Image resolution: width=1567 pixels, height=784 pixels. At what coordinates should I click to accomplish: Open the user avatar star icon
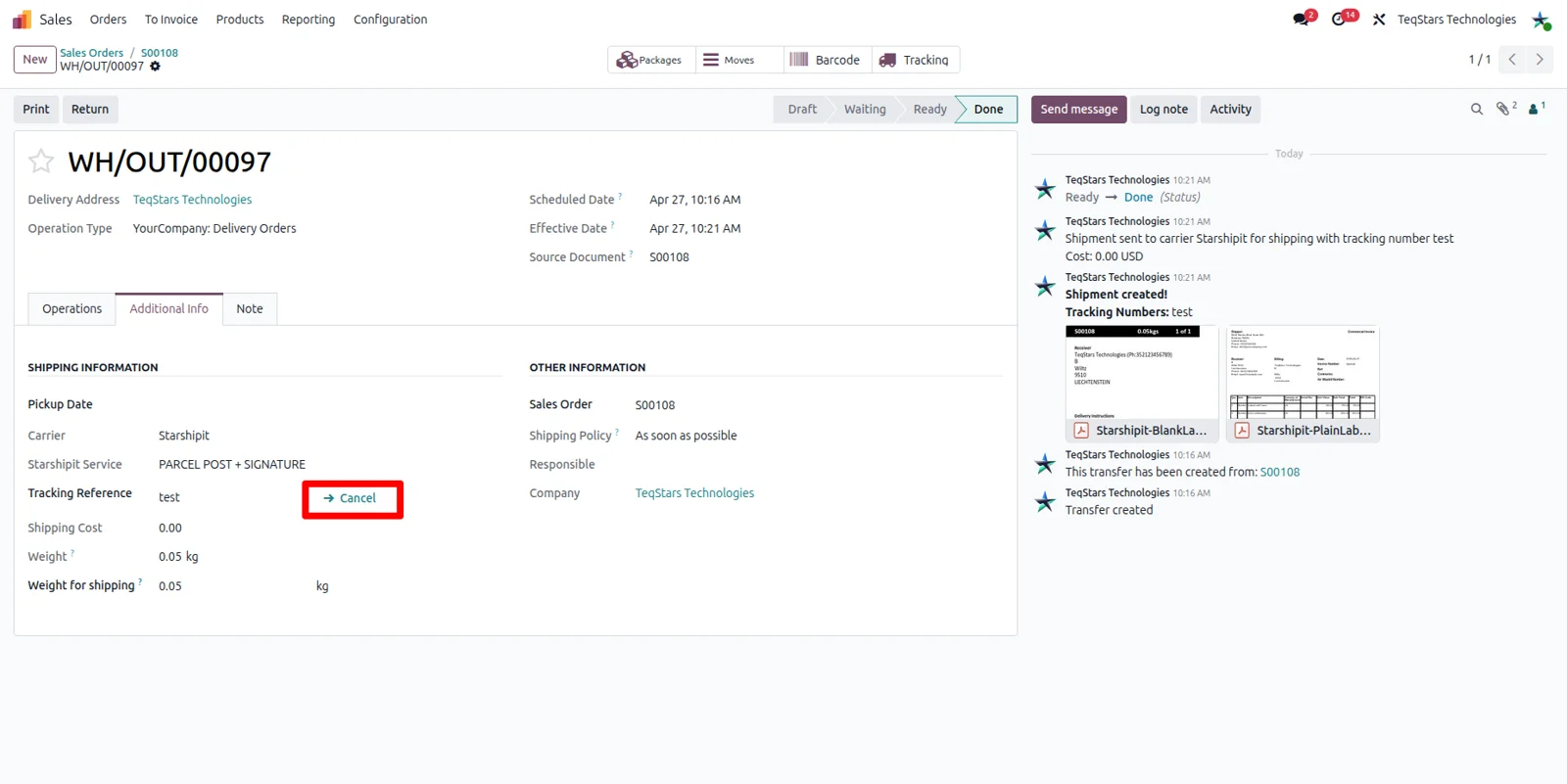pyautogui.click(x=1542, y=20)
